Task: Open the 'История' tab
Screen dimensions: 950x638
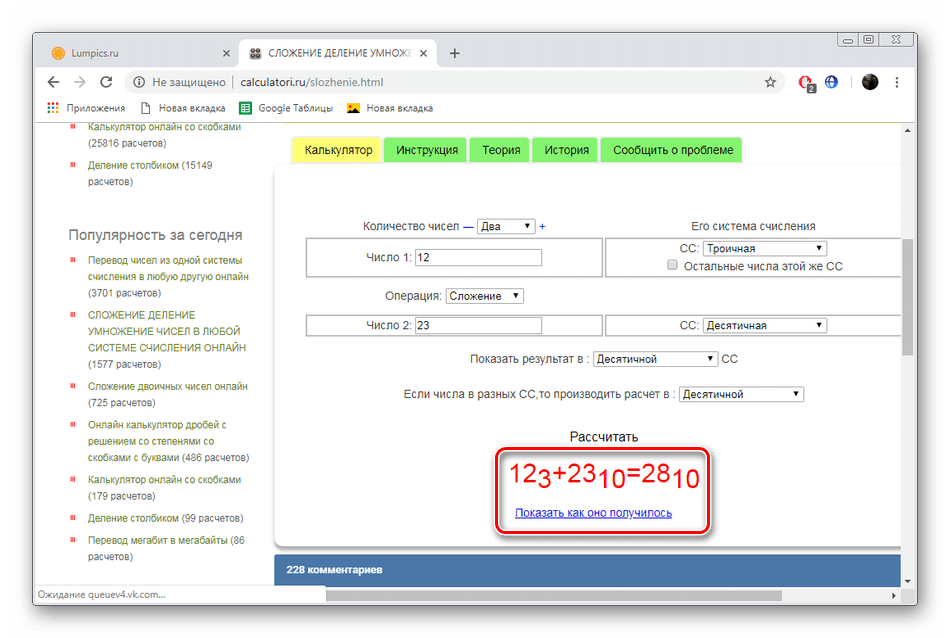Action: (565, 149)
